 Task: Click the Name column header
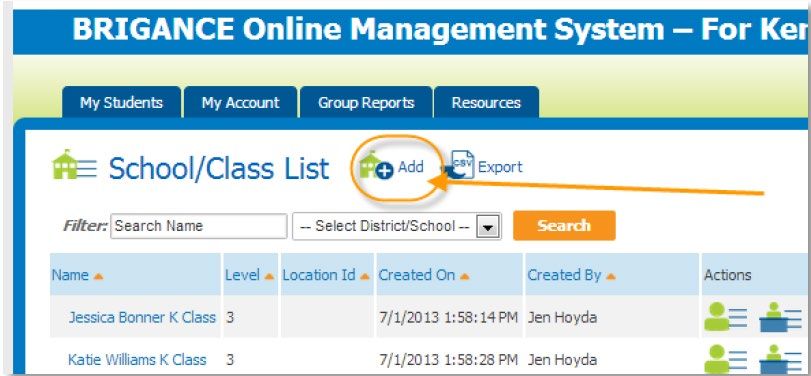(x=136, y=275)
